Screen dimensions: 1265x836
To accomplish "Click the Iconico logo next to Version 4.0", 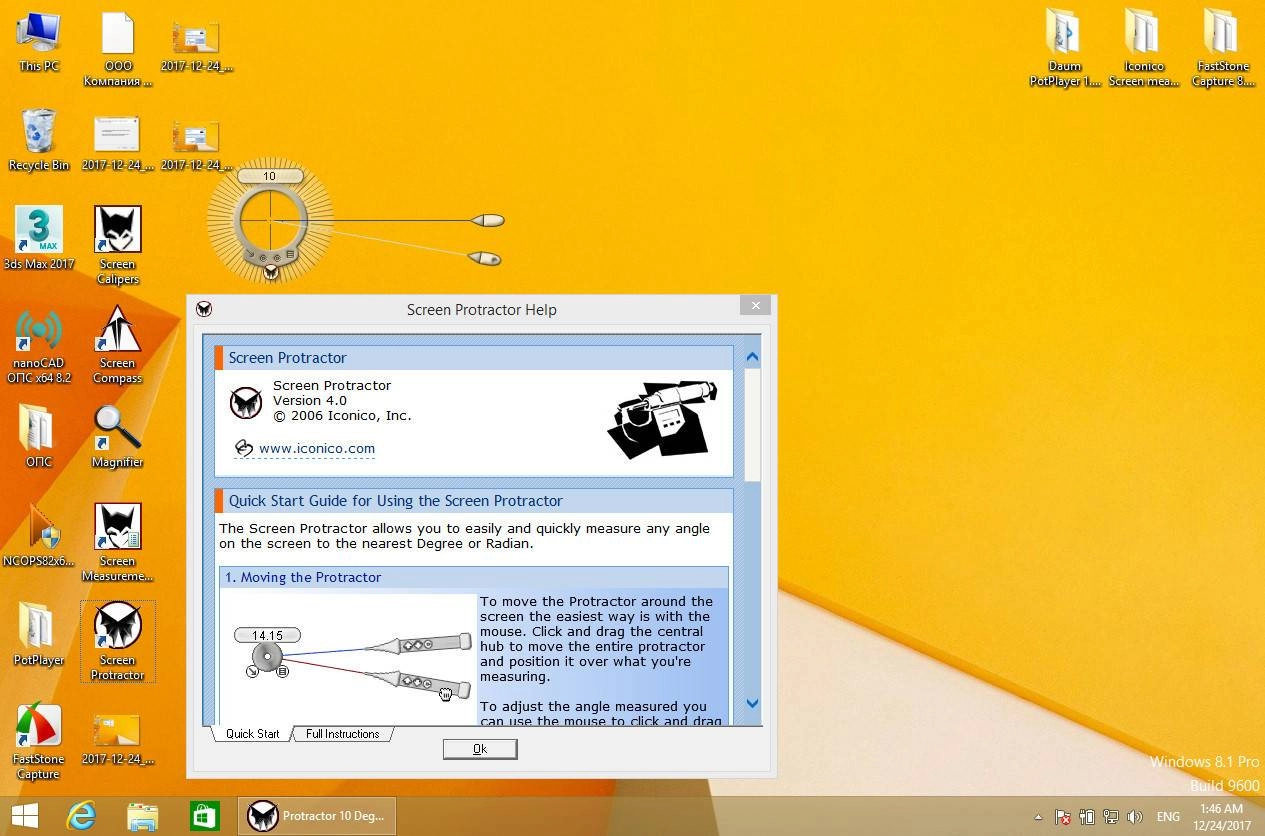I will [x=246, y=402].
